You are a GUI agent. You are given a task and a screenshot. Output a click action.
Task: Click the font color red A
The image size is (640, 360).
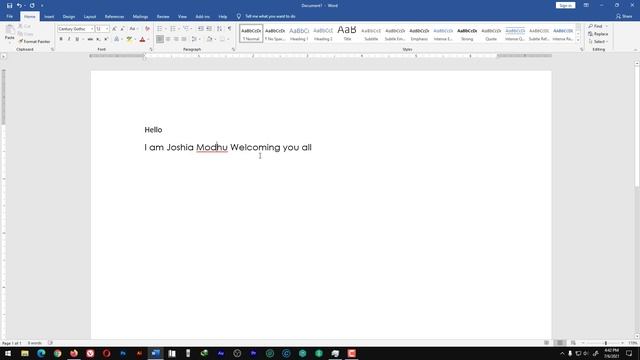tap(142, 39)
